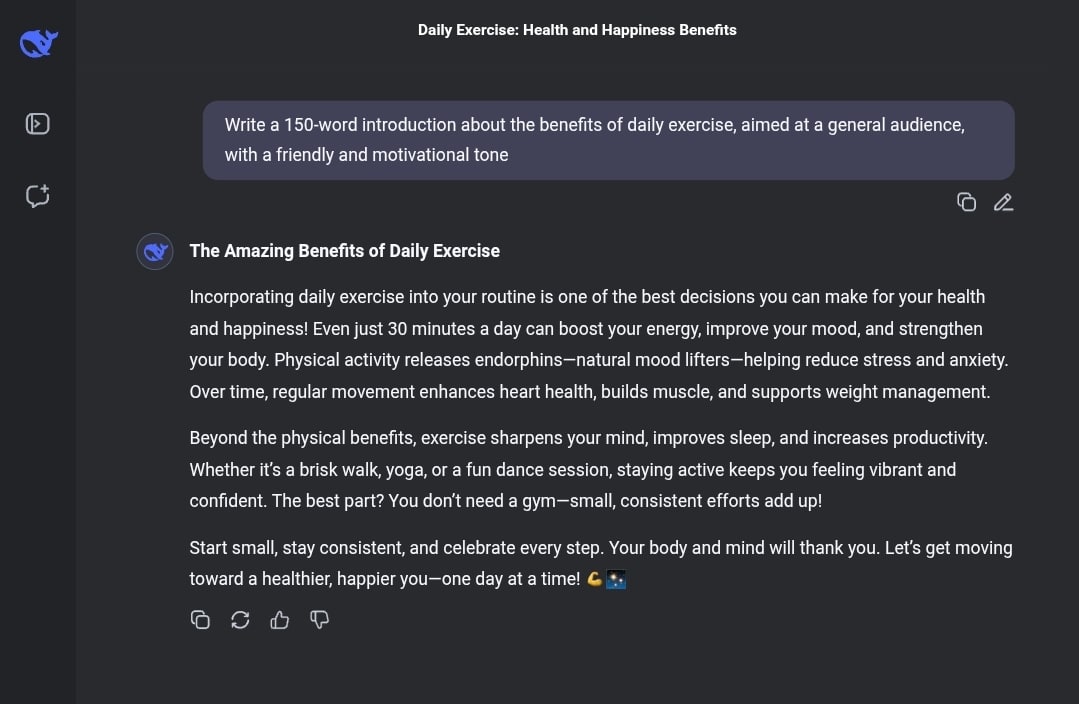This screenshot has height=704, width=1079.
Task: Copy the assistant's response text
Action: (x=200, y=620)
